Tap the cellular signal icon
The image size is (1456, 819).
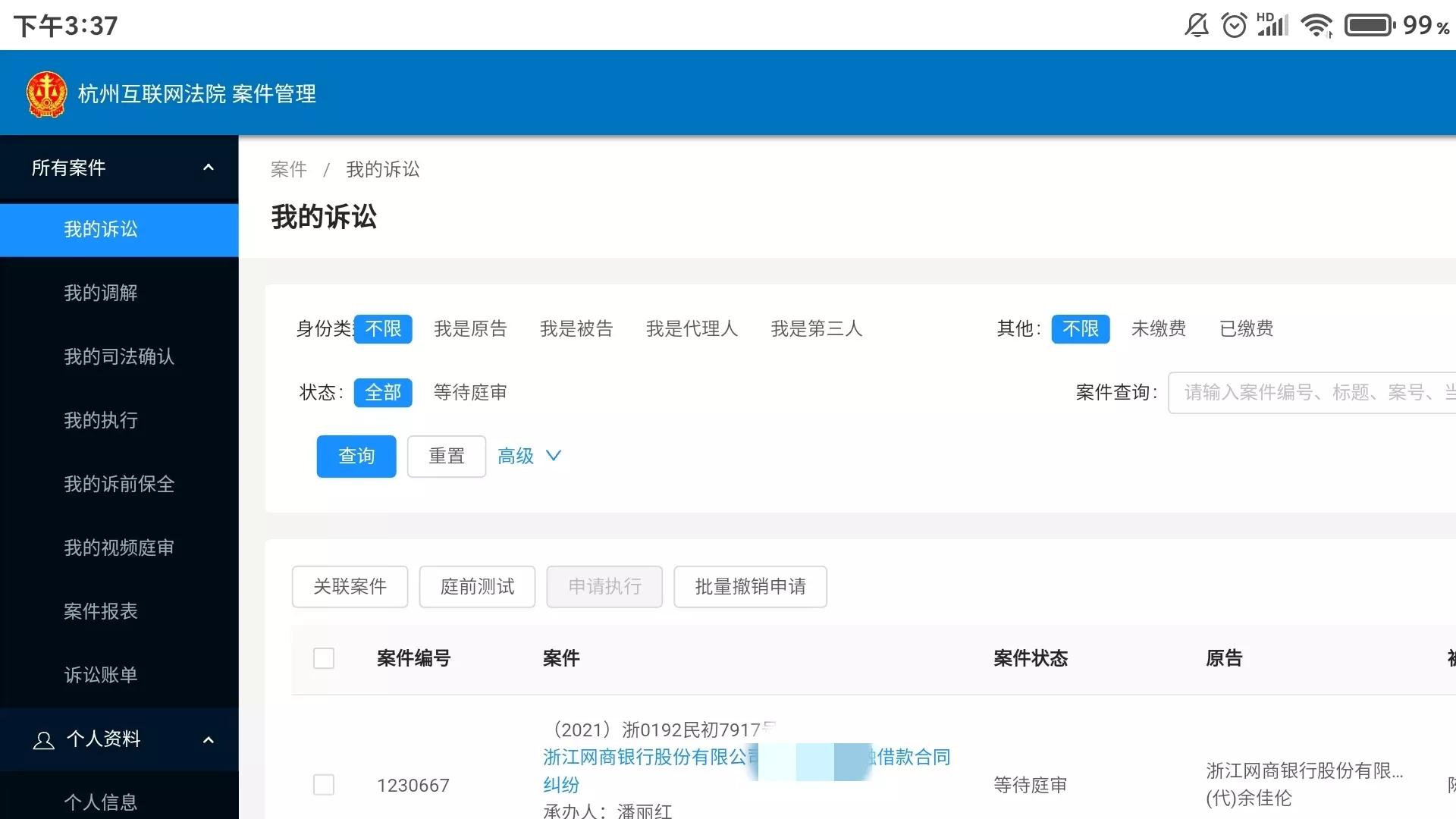(1273, 26)
